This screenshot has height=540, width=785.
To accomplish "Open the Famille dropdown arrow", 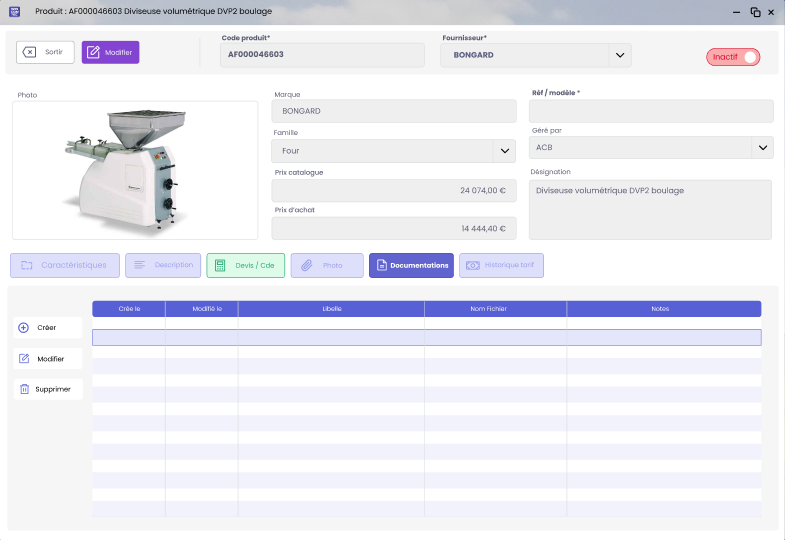I will 504,151.
